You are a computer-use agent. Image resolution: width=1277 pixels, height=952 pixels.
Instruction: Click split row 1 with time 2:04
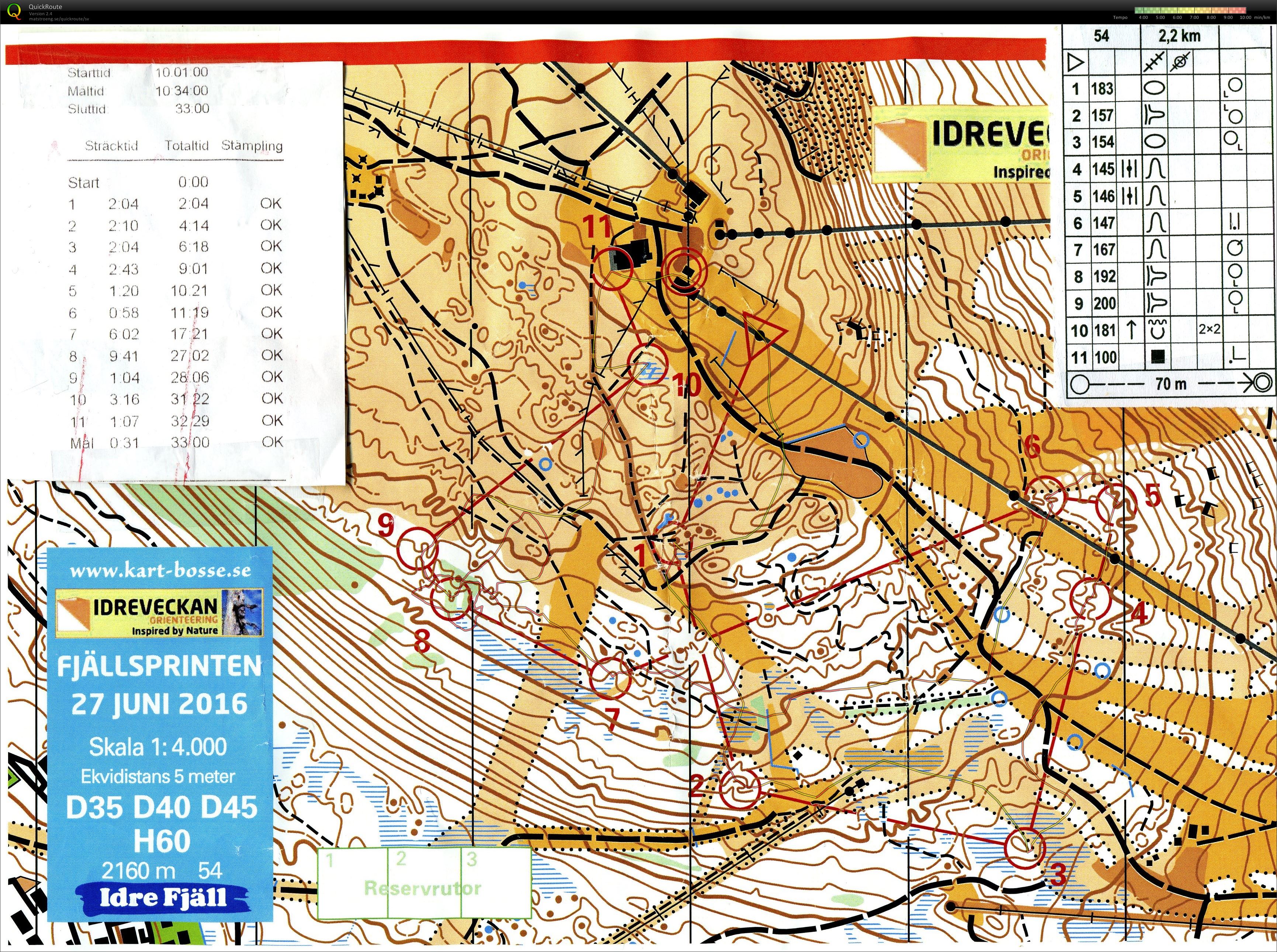point(176,204)
